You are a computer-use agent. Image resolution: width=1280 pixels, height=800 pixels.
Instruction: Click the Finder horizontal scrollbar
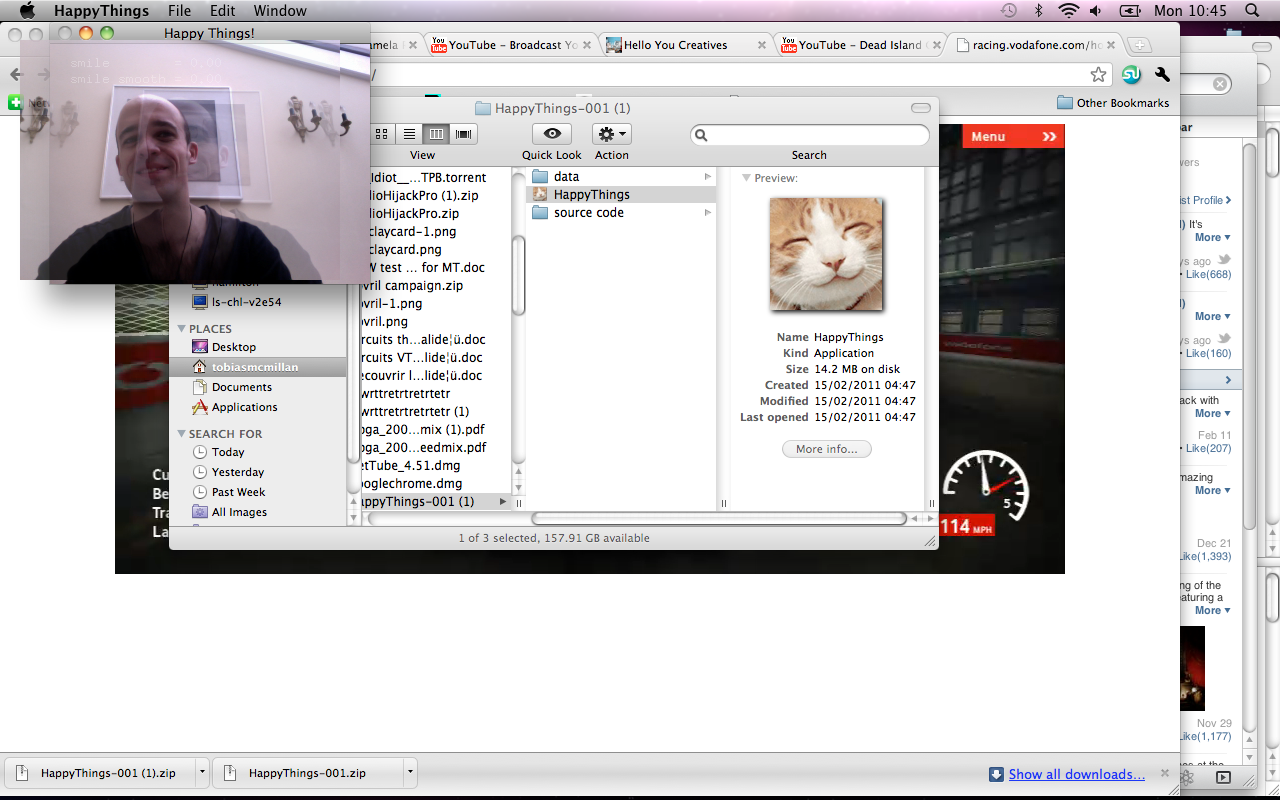(x=718, y=518)
